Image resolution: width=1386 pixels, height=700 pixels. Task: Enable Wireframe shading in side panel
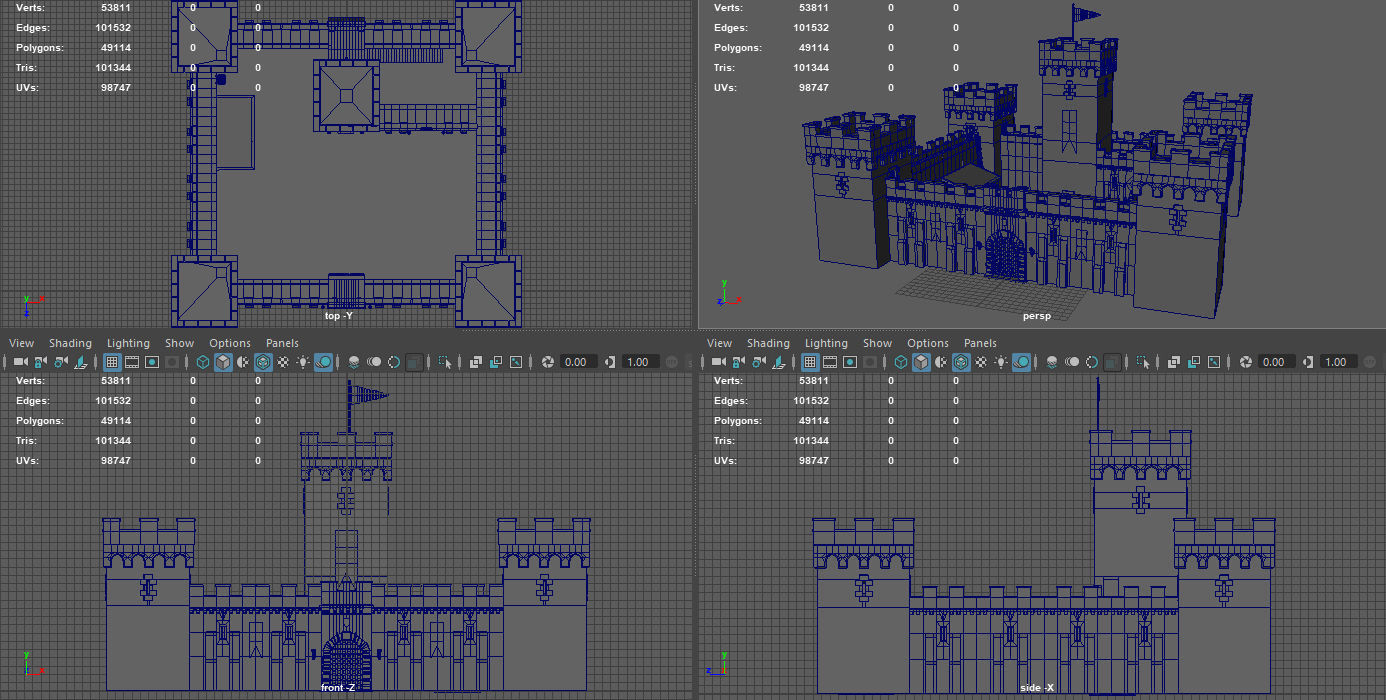coord(901,362)
